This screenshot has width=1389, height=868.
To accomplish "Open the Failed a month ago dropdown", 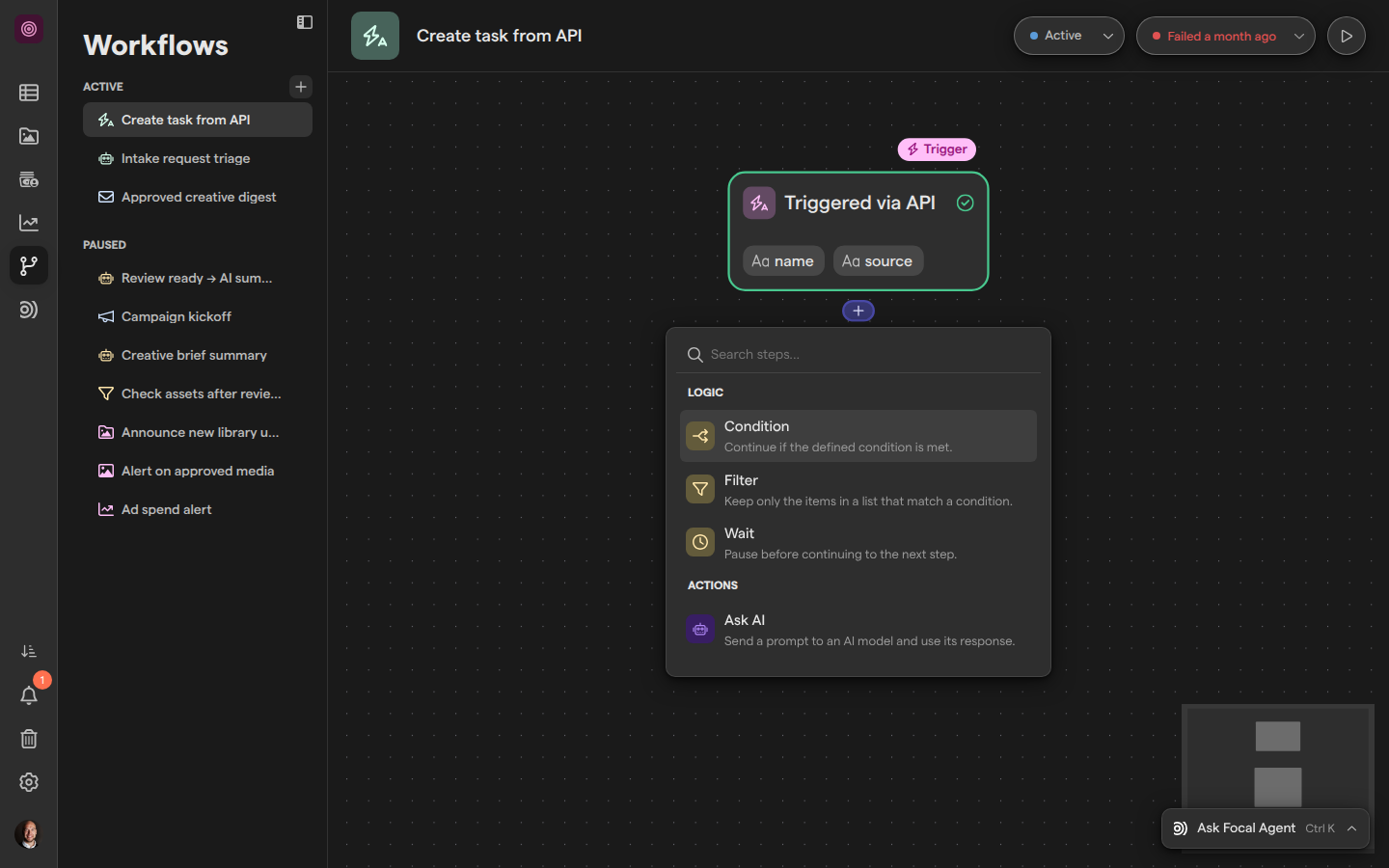I will click(x=1226, y=36).
